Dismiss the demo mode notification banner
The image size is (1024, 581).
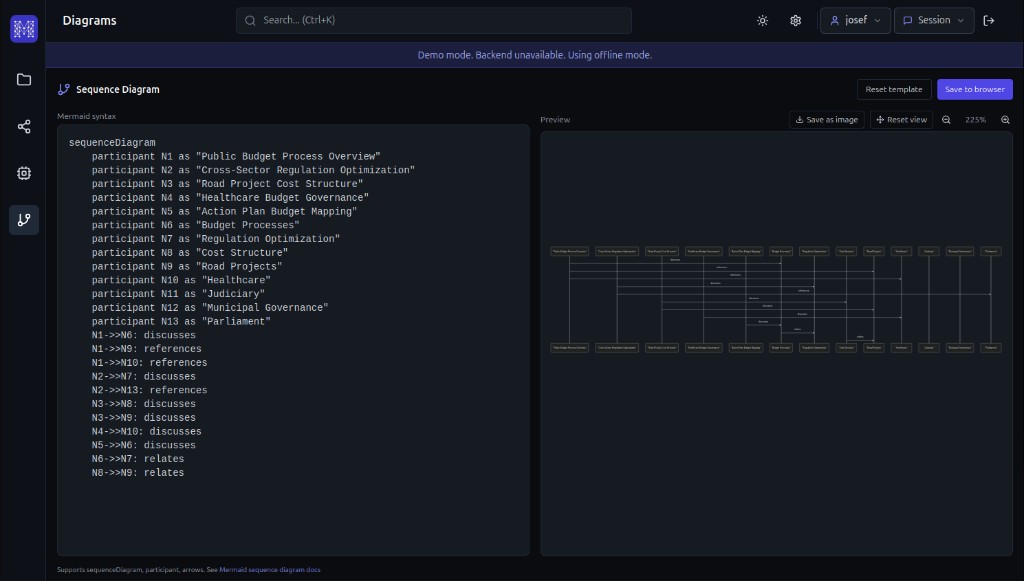(x=535, y=55)
